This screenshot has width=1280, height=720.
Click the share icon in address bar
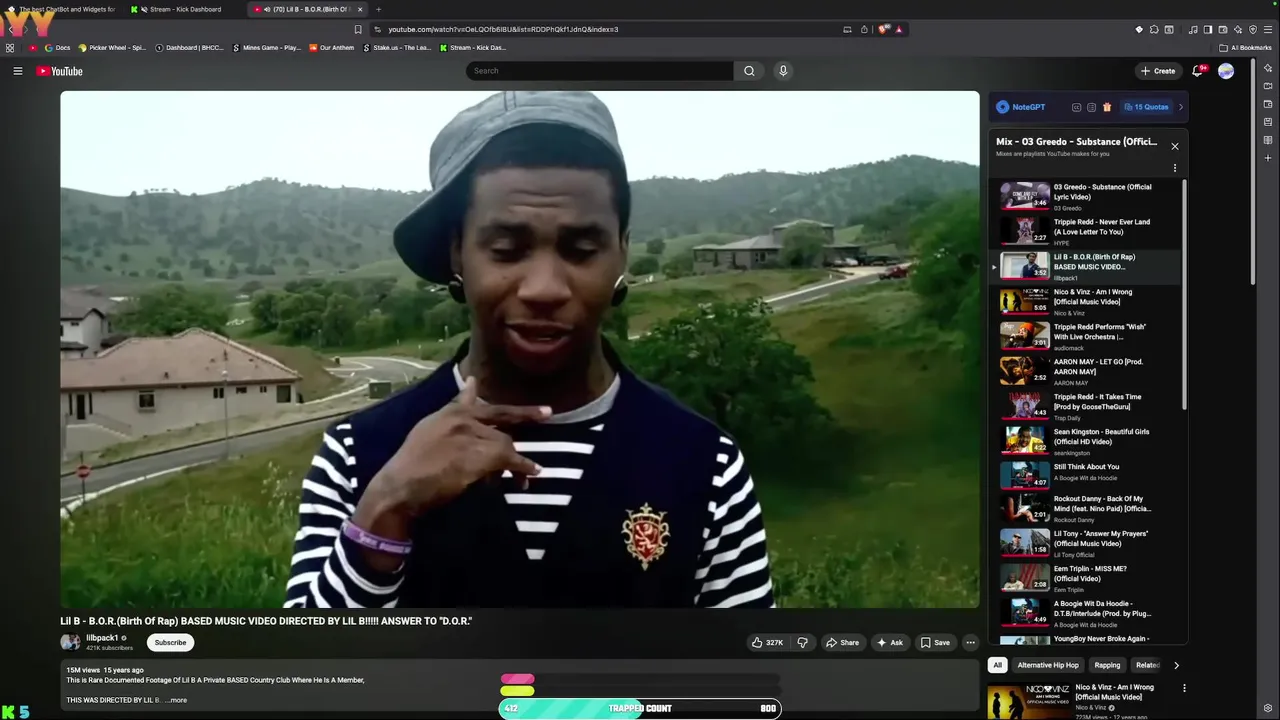(864, 29)
